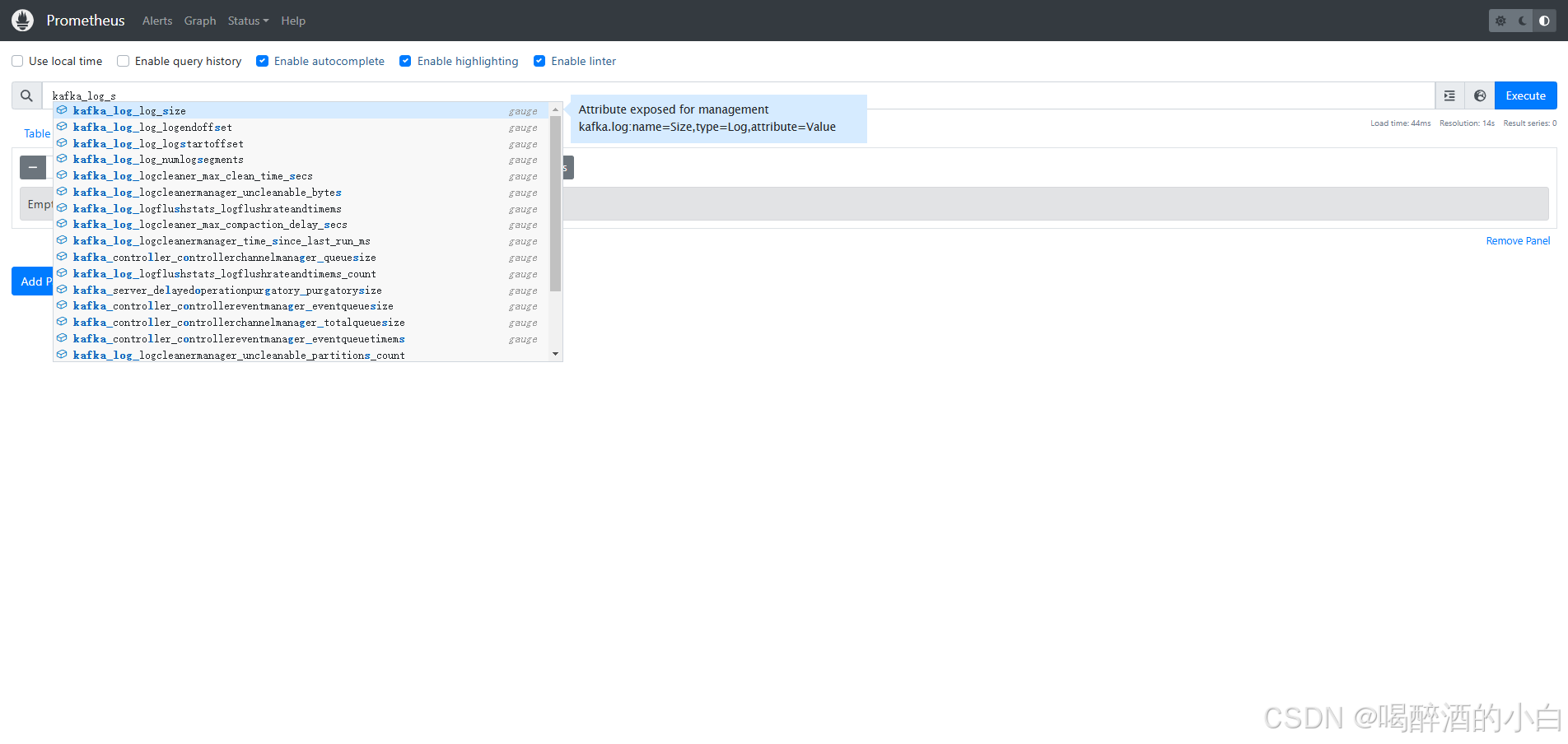Select kafka_log_logflushstats_logflushrateandtimems_count suggestion

tap(301, 273)
